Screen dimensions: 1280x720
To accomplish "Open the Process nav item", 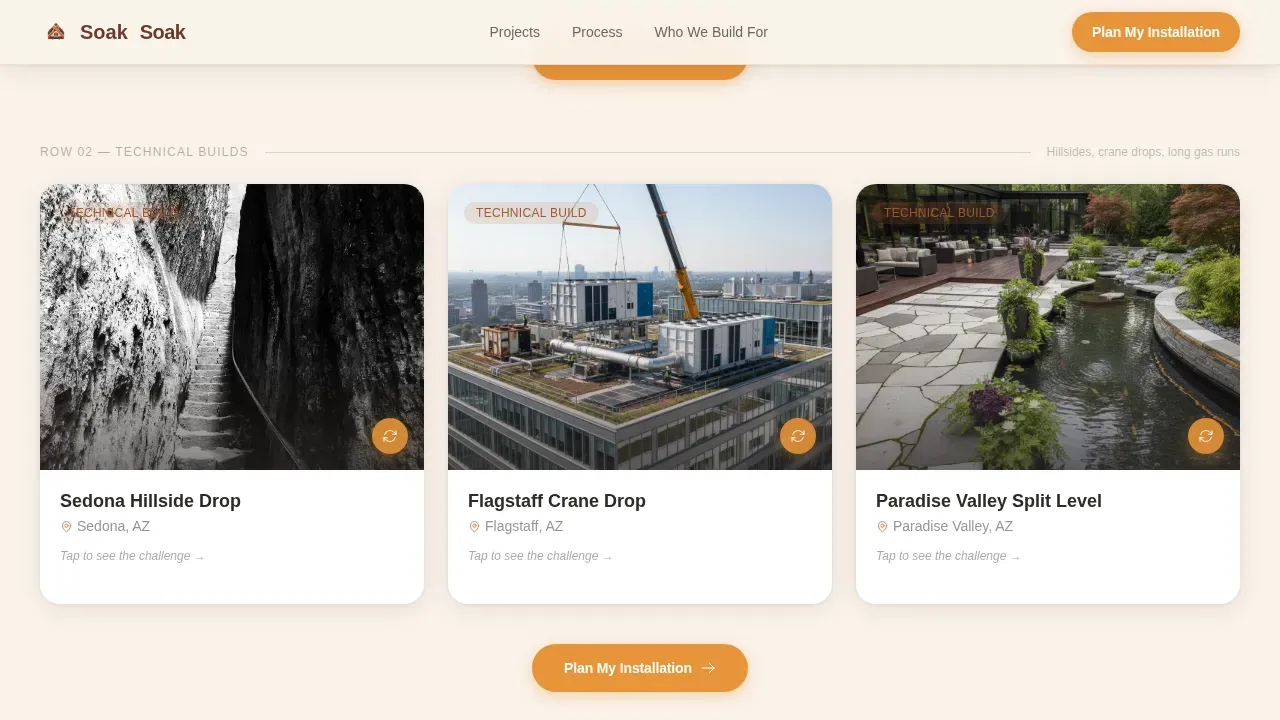I will coord(597,32).
